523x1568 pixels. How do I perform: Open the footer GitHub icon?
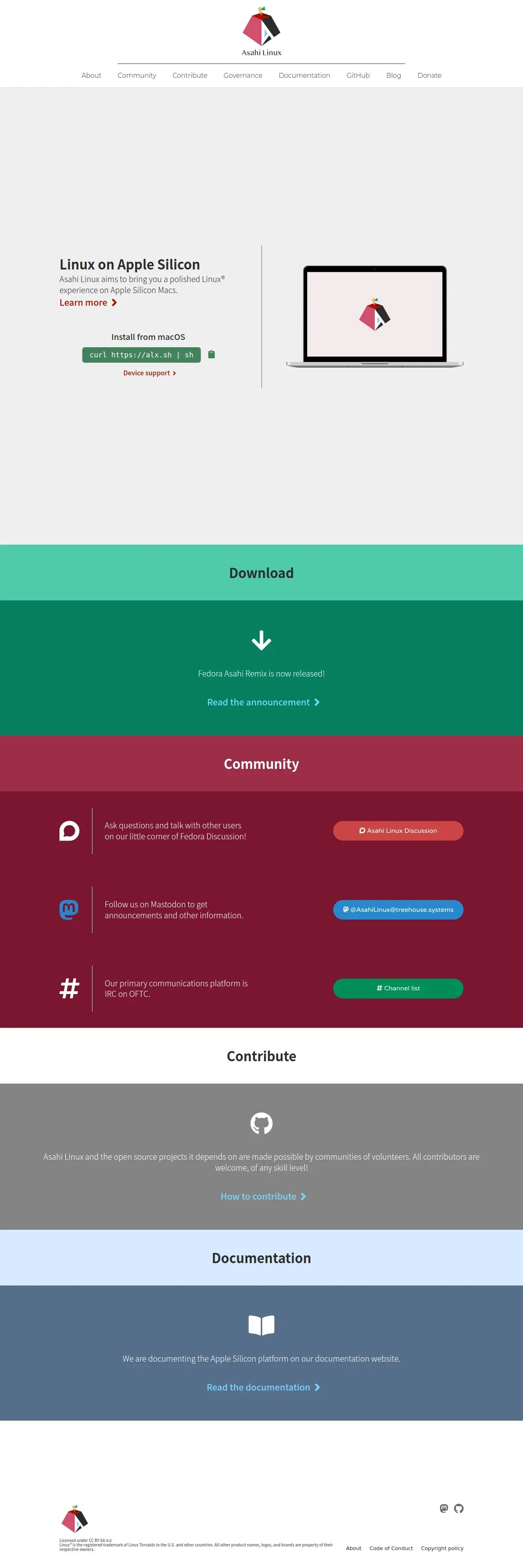(x=459, y=1508)
